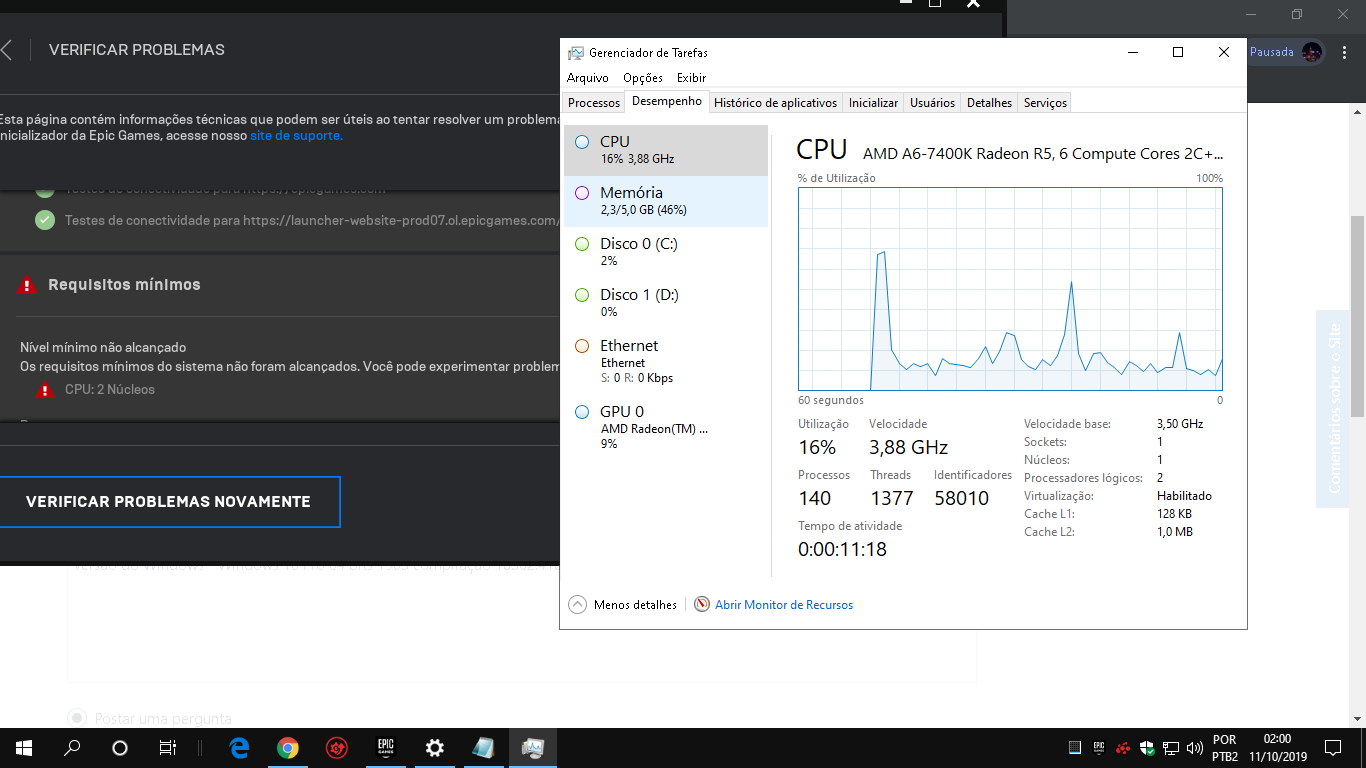Click green check on launcher-website connectivity test
Viewport: 1366px width, 768px height.
pos(45,220)
